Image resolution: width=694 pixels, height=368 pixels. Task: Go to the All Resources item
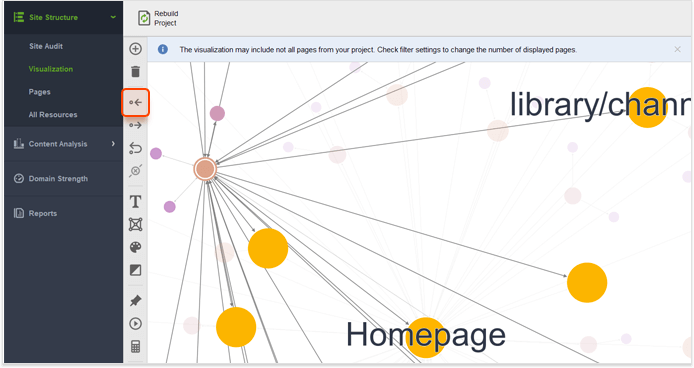pos(53,115)
